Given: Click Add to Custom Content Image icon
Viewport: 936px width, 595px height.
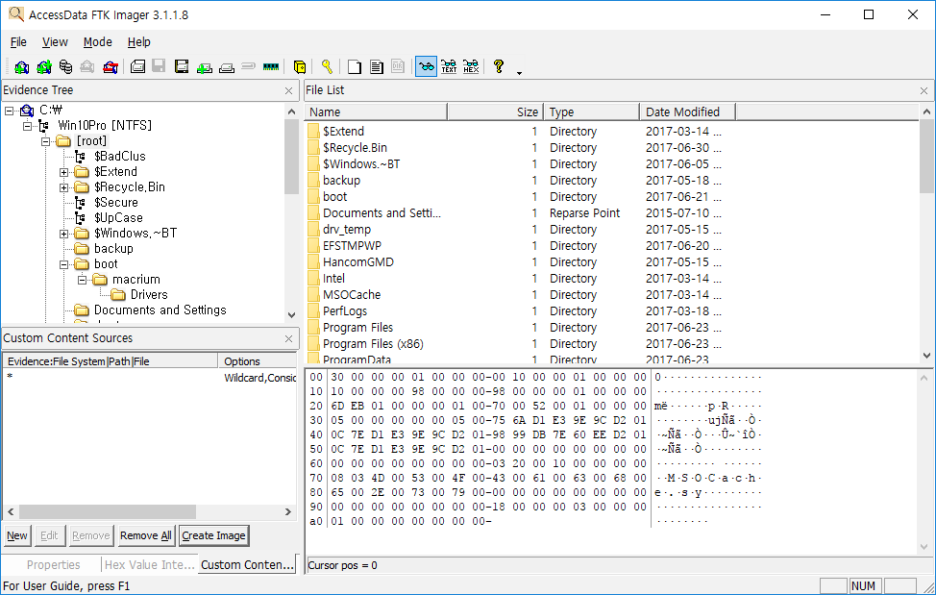Looking at the screenshot, I should [204, 66].
